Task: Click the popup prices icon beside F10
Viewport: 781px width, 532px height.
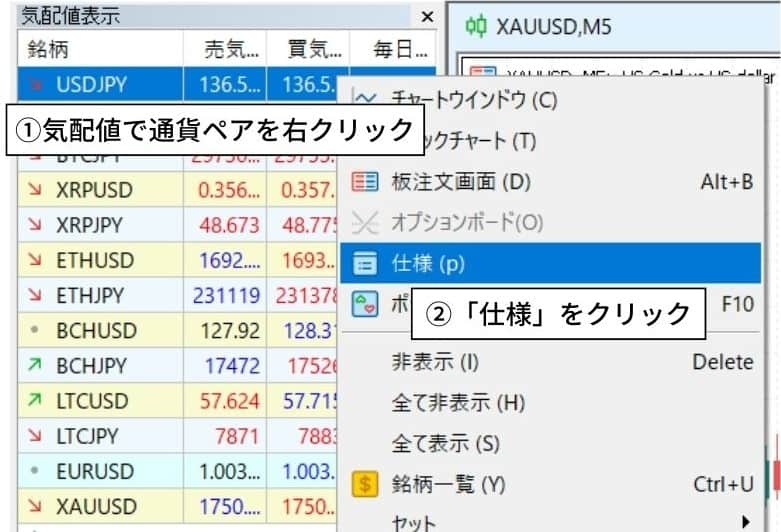Action: coord(365,304)
